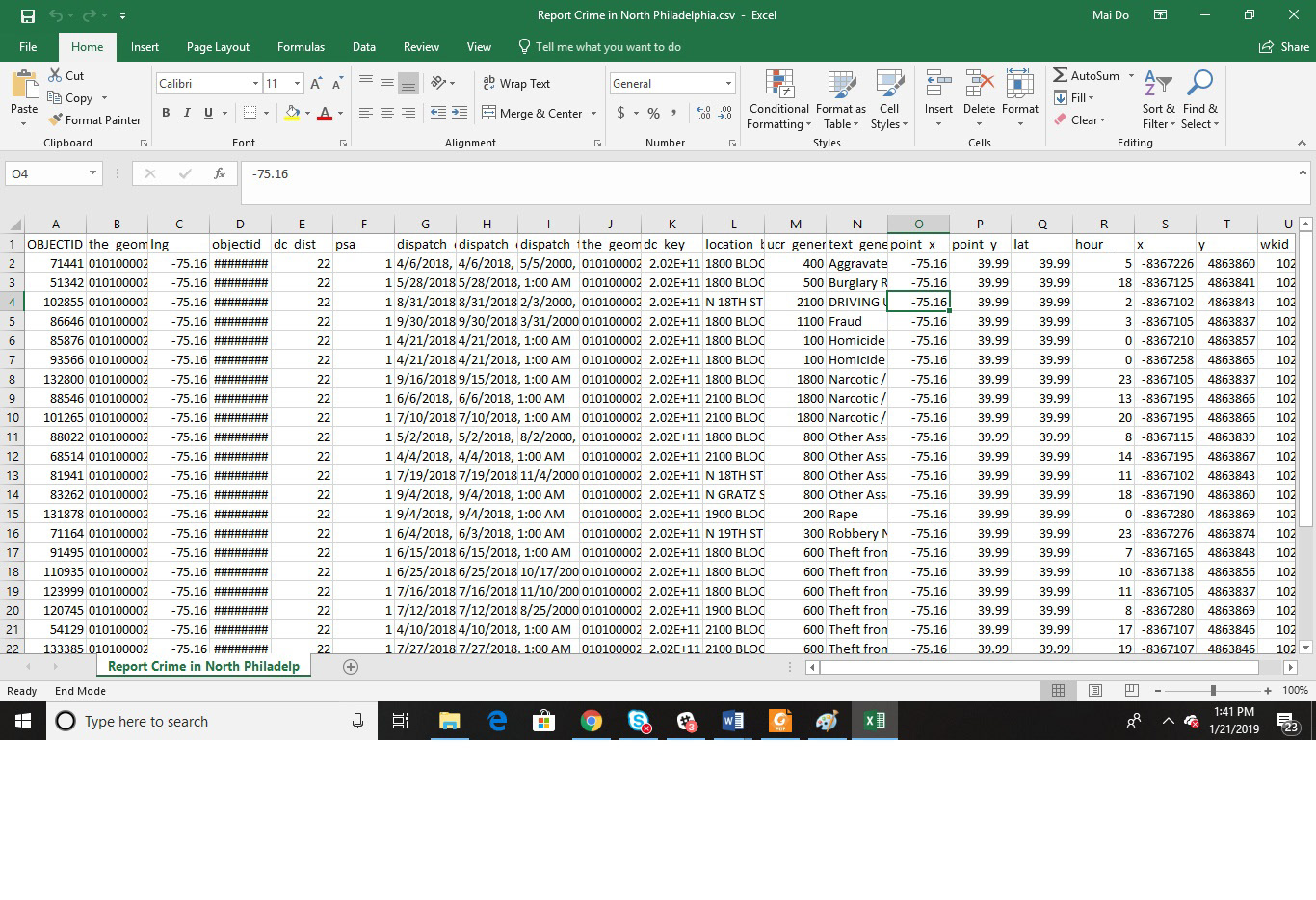
Task: Expand the Copy dropdown arrow
Action: pos(104,98)
